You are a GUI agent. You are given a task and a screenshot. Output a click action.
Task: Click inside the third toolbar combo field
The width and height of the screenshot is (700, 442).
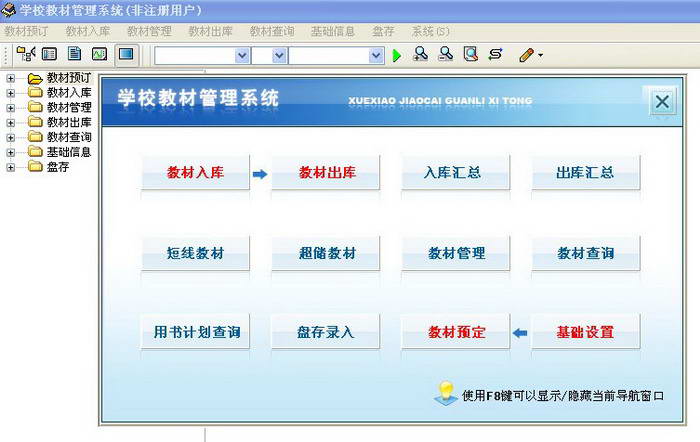click(329, 56)
